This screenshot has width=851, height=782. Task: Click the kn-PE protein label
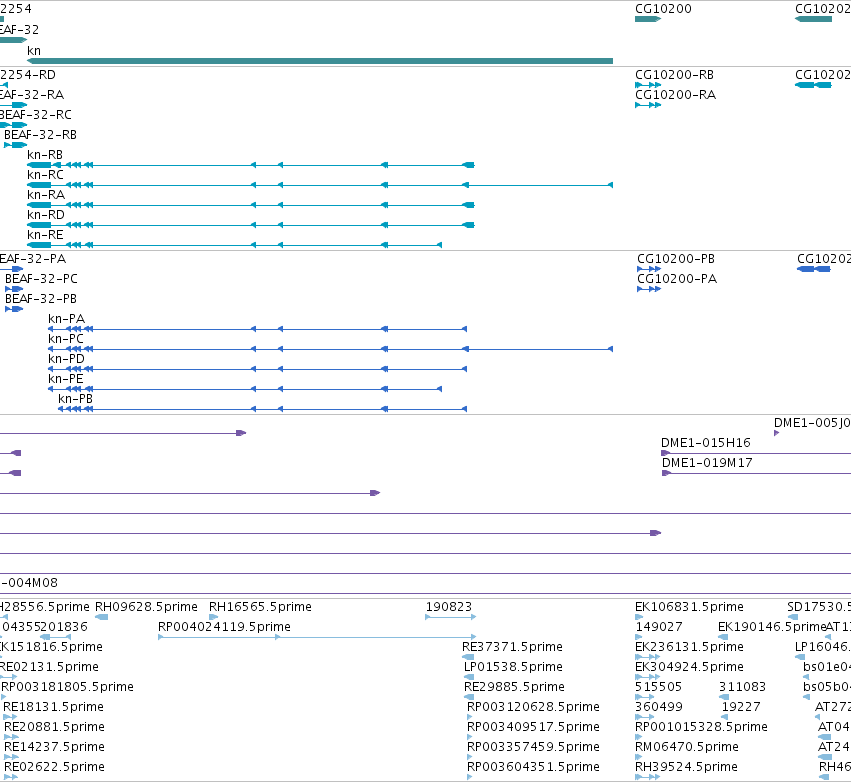point(66,379)
